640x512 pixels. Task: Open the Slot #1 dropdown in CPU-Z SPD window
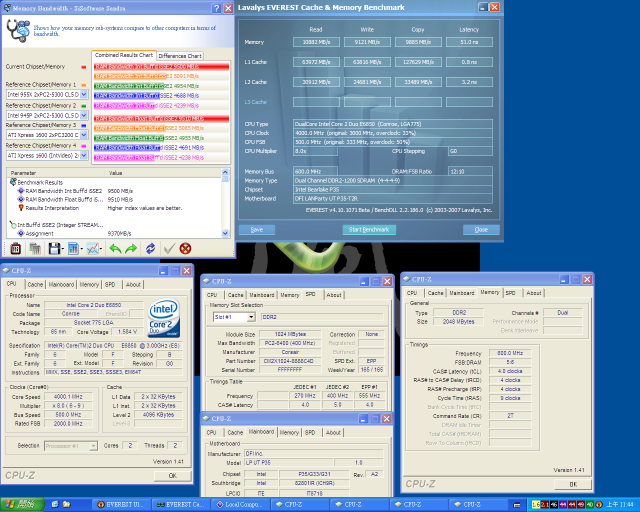tap(251, 317)
